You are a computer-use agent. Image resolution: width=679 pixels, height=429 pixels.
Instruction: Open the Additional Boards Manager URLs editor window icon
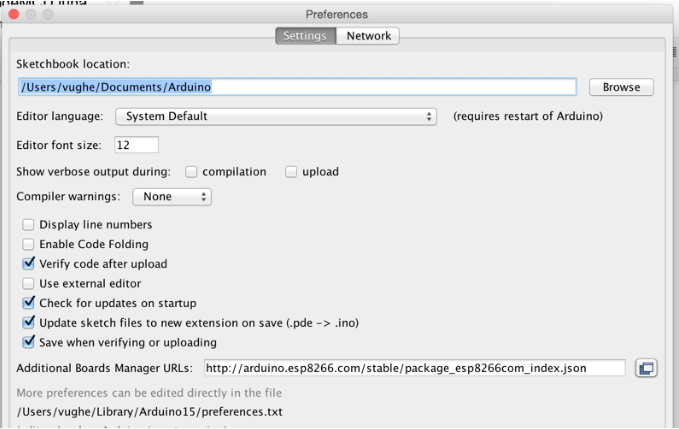click(x=646, y=368)
